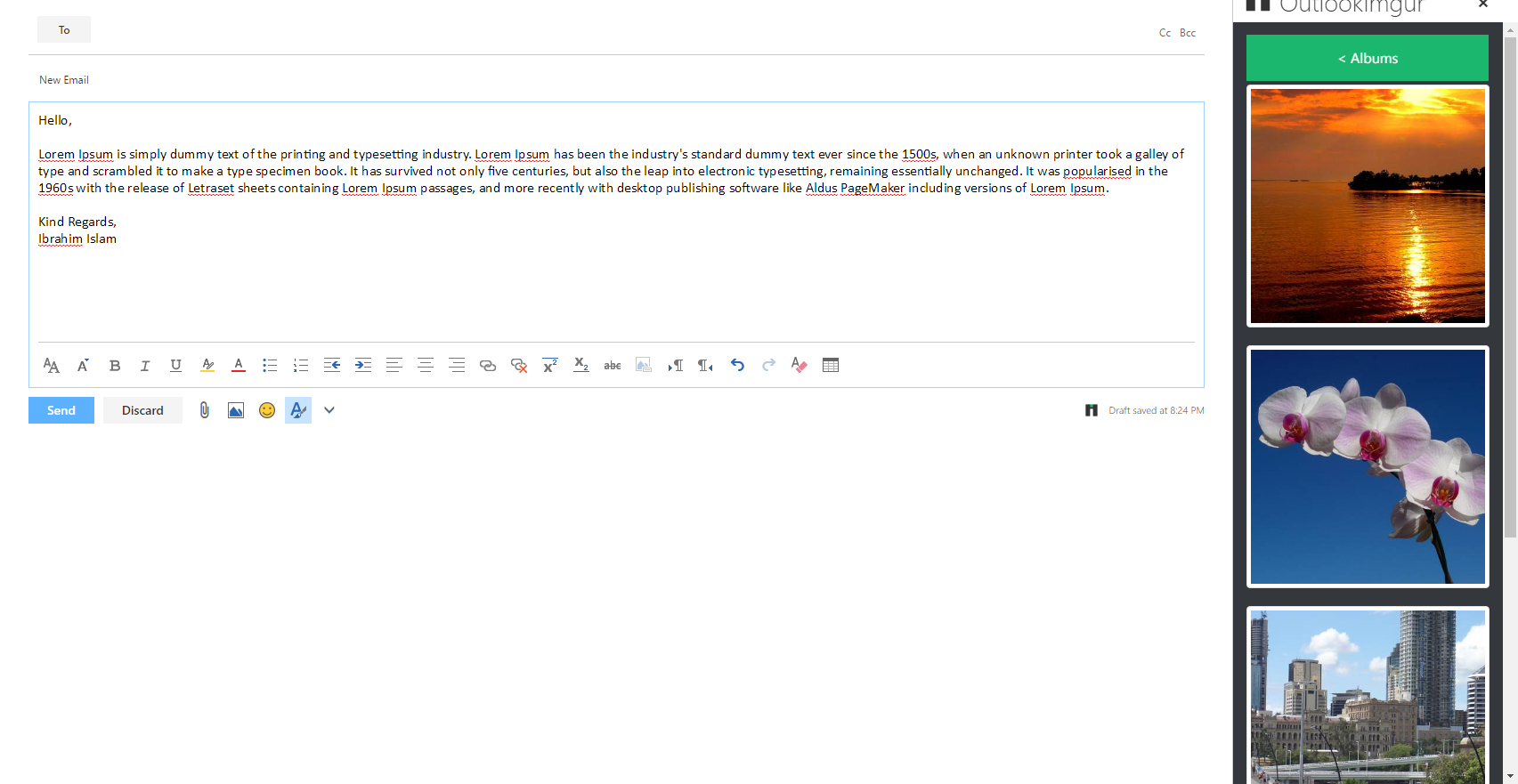Send the email
This screenshot has width=1518, height=784.
point(61,410)
